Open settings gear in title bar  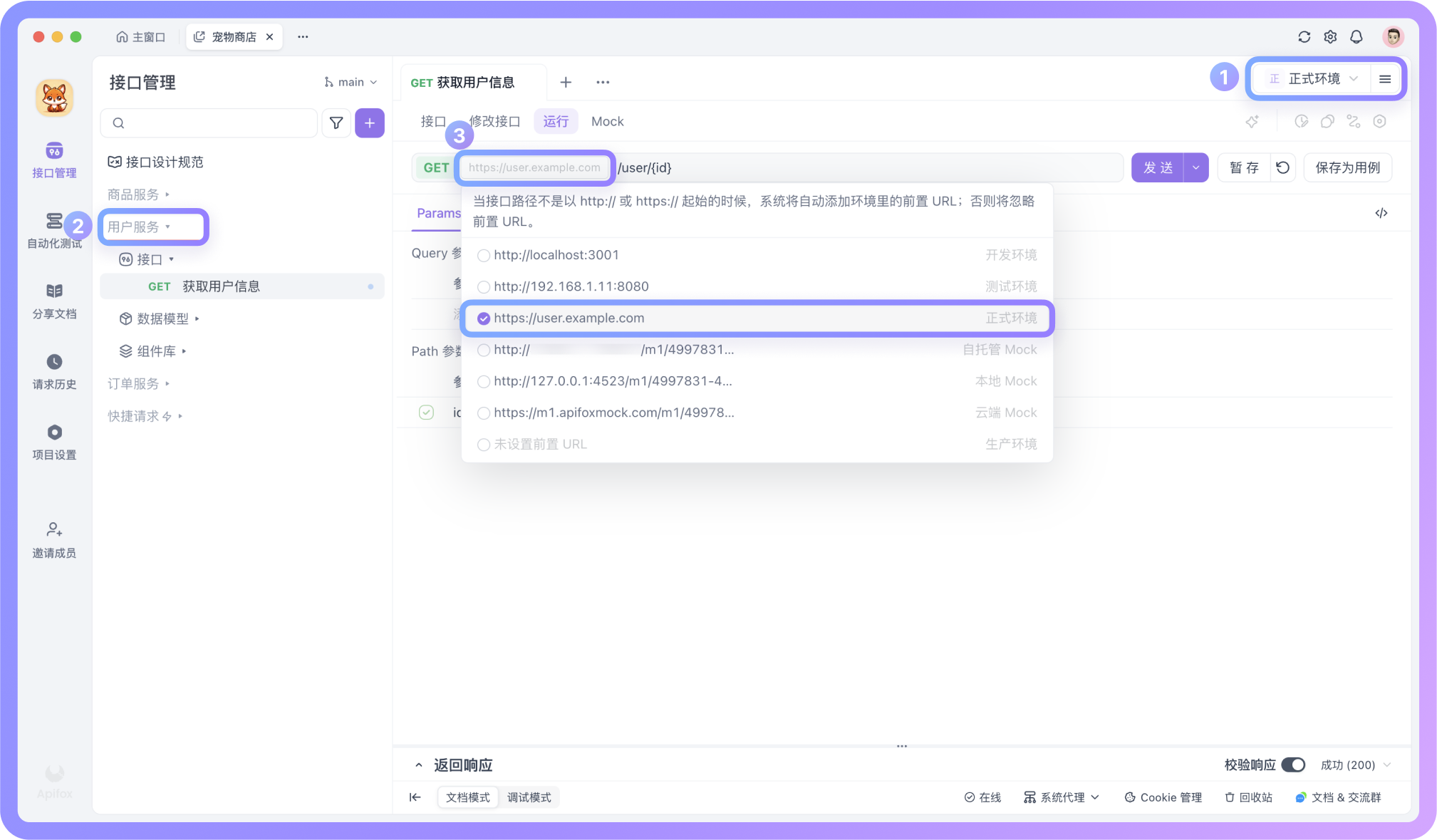(1330, 37)
